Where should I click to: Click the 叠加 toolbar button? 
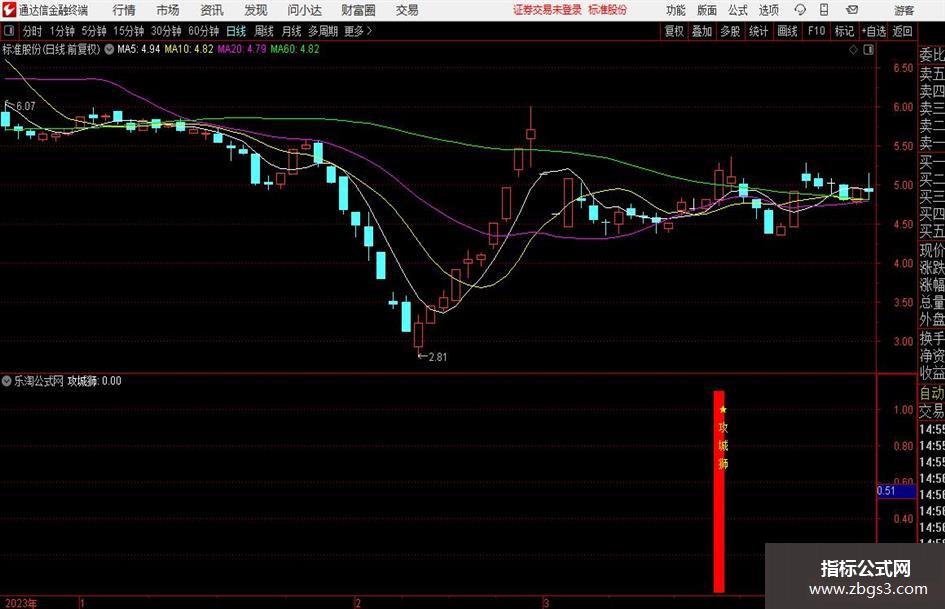click(x=702, y=31)
